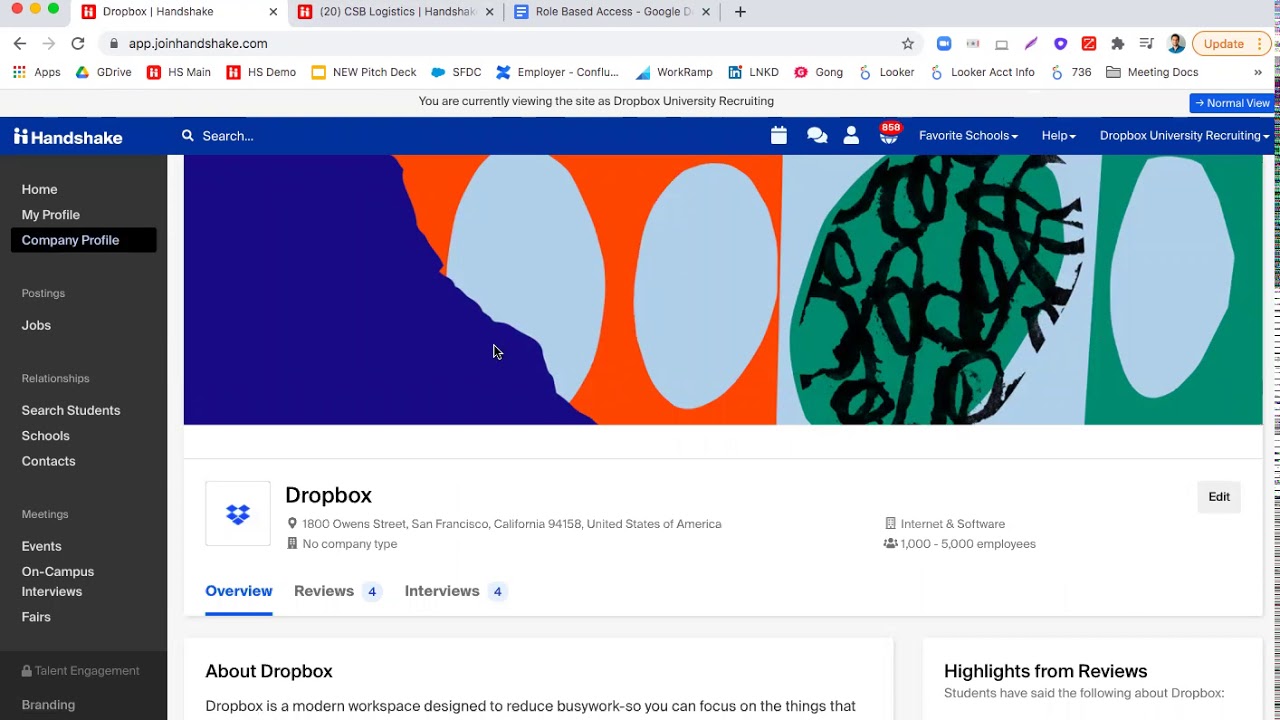Open On-Campus Interviews in the sidebar

tap(58, 582)
